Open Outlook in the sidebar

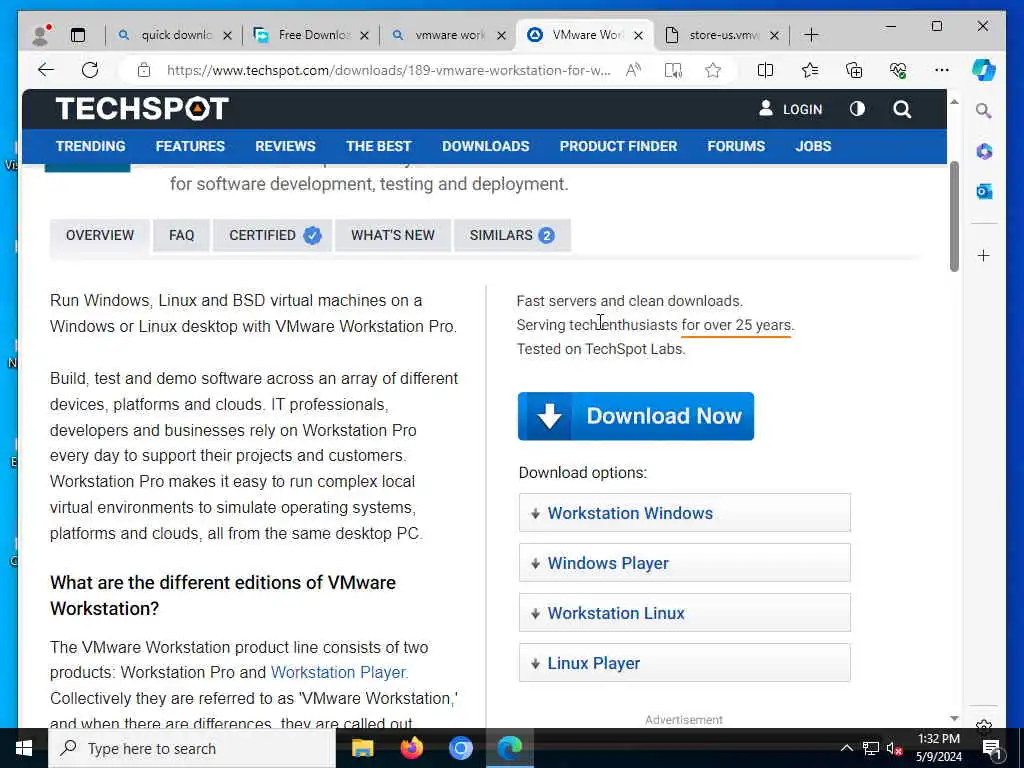(984, 191)
